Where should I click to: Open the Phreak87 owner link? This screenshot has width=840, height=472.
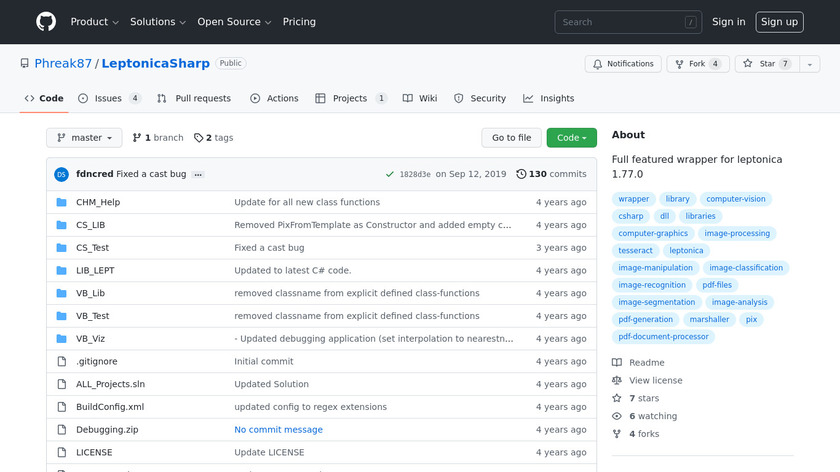click(63, 63)
